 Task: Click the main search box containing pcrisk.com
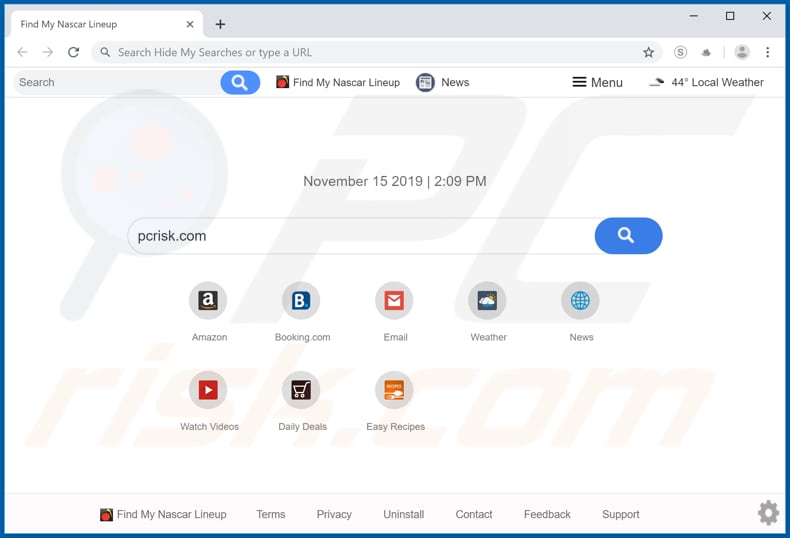coord(361,236)
